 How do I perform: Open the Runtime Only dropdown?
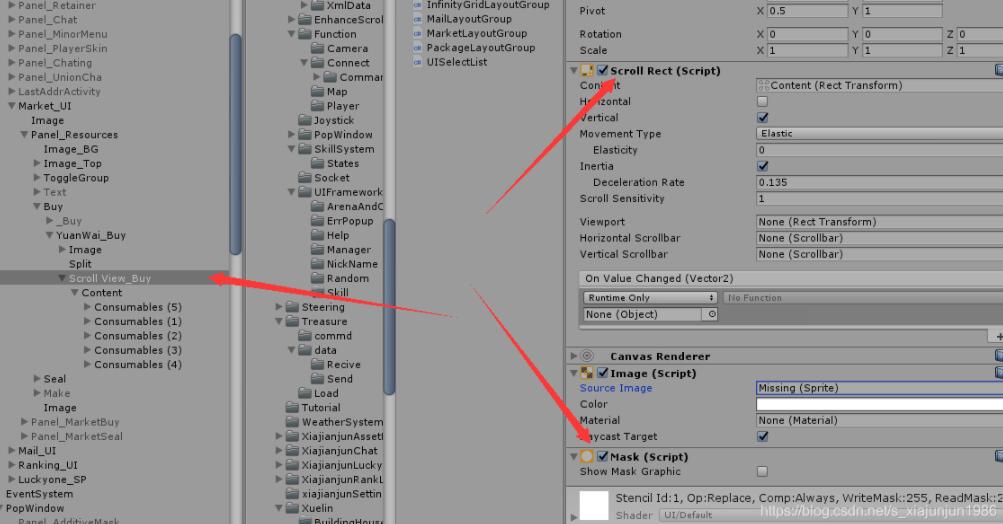click(650, 298)
